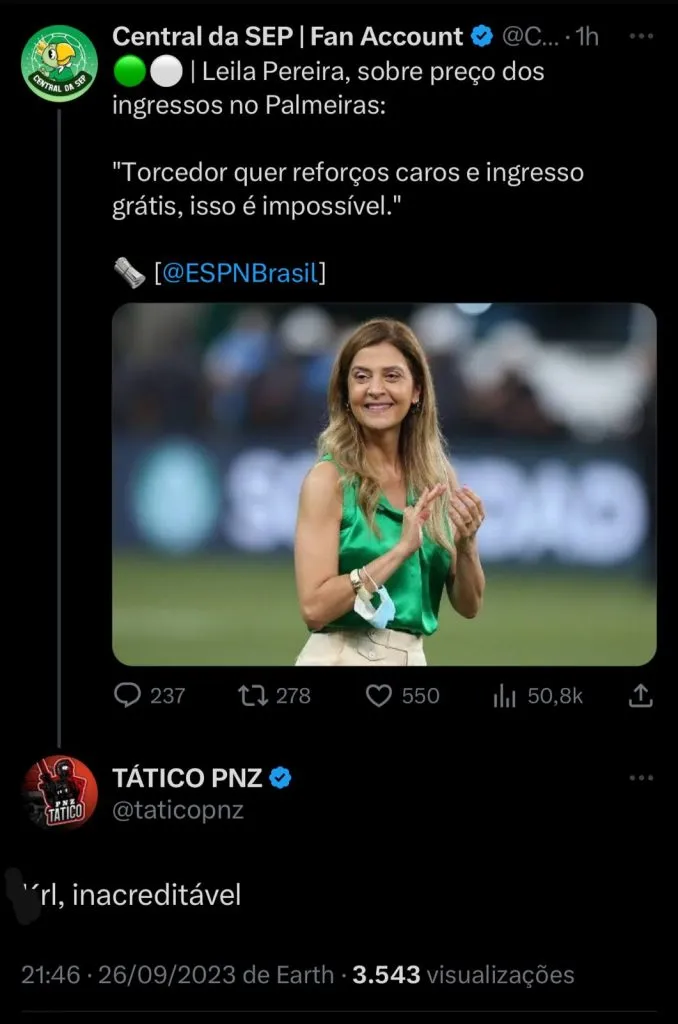Click the TÁTICO PNZ display name
This screenshot has height=1024, width=678.
click(x=187, y=779)
